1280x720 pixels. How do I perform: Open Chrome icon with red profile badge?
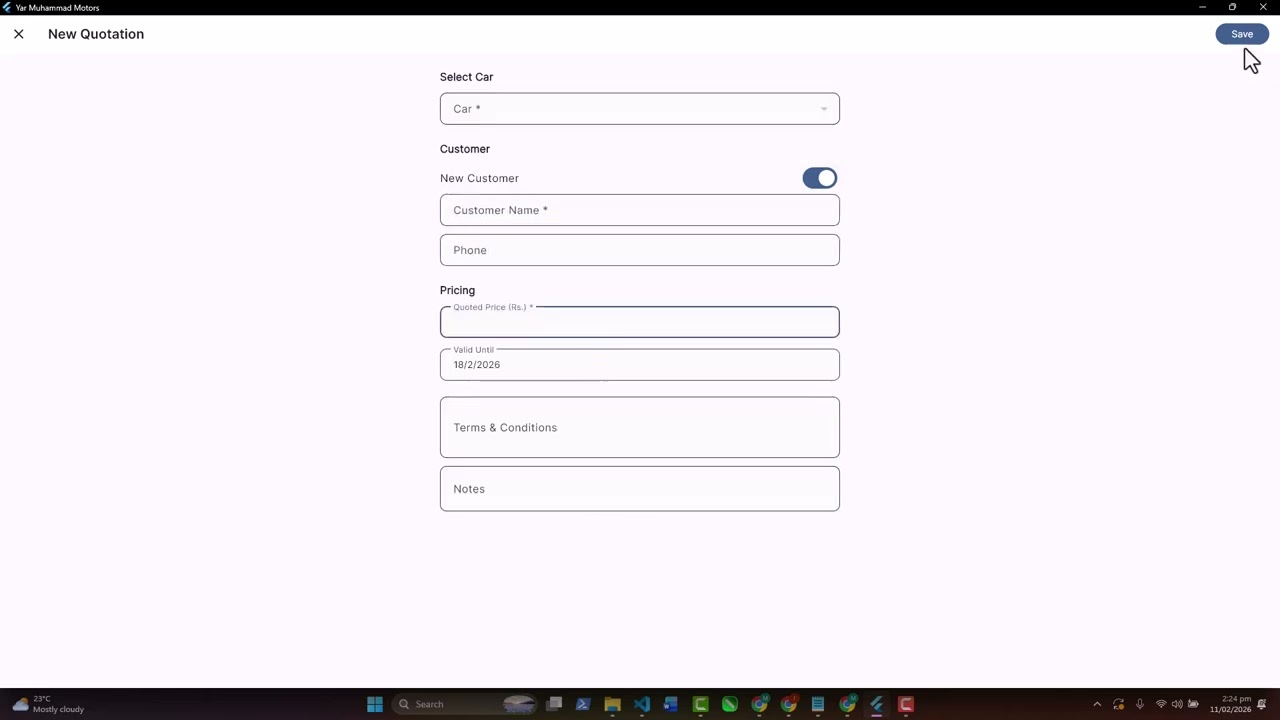click(x=788, y=704)
